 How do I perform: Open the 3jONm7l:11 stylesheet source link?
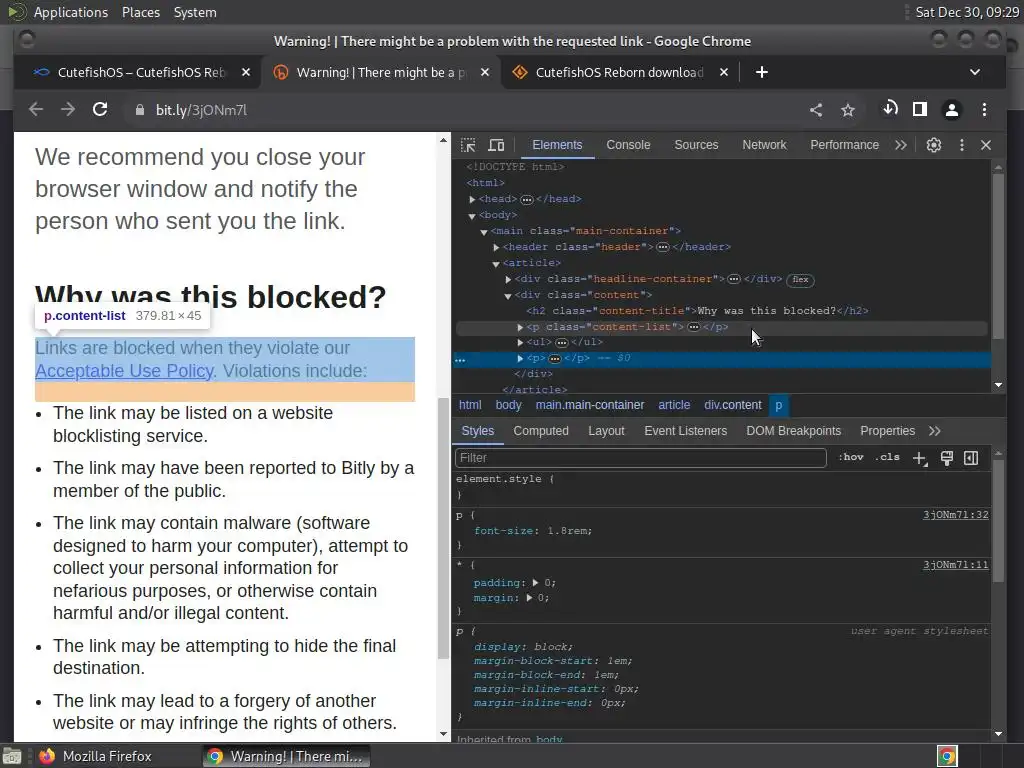(955, 564)
